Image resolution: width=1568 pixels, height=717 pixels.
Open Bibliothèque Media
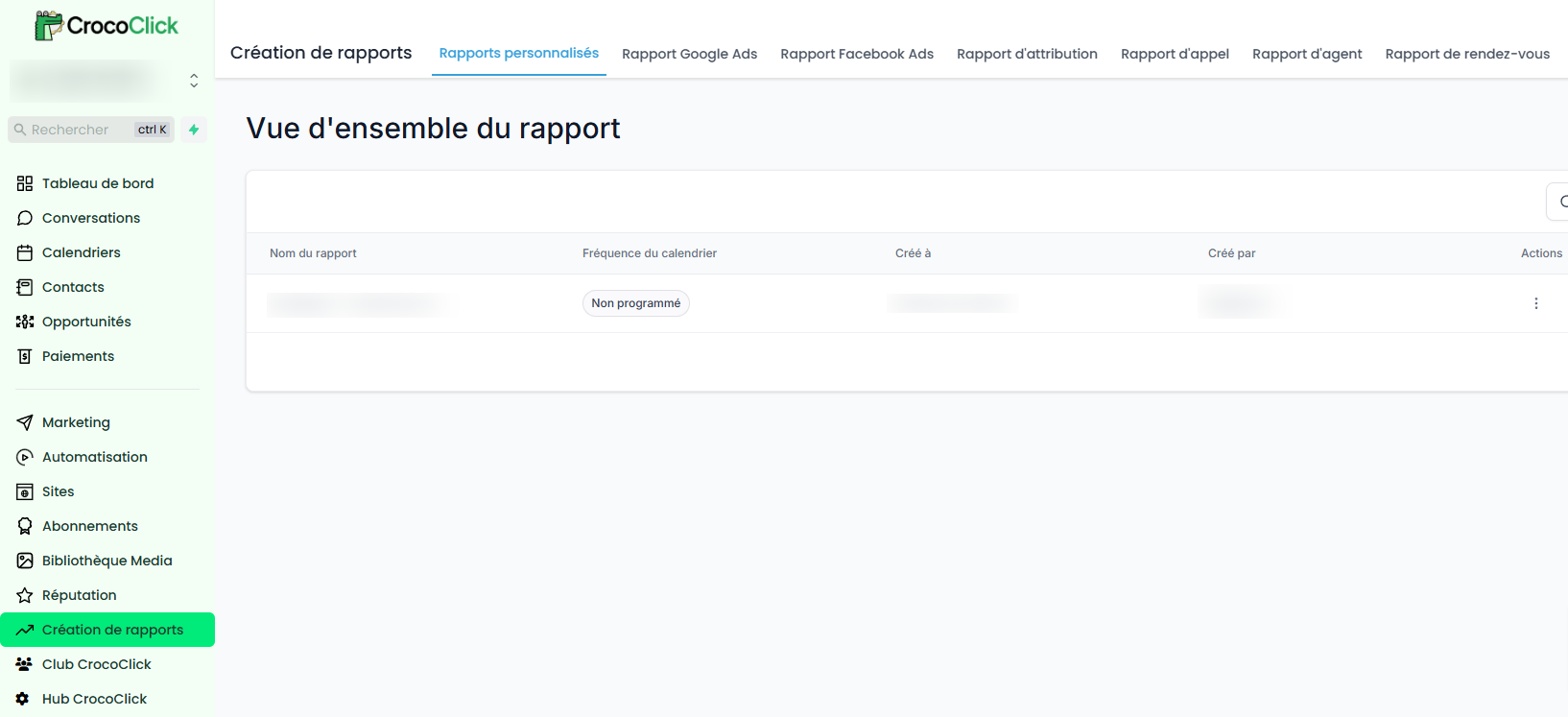point(107,561)
